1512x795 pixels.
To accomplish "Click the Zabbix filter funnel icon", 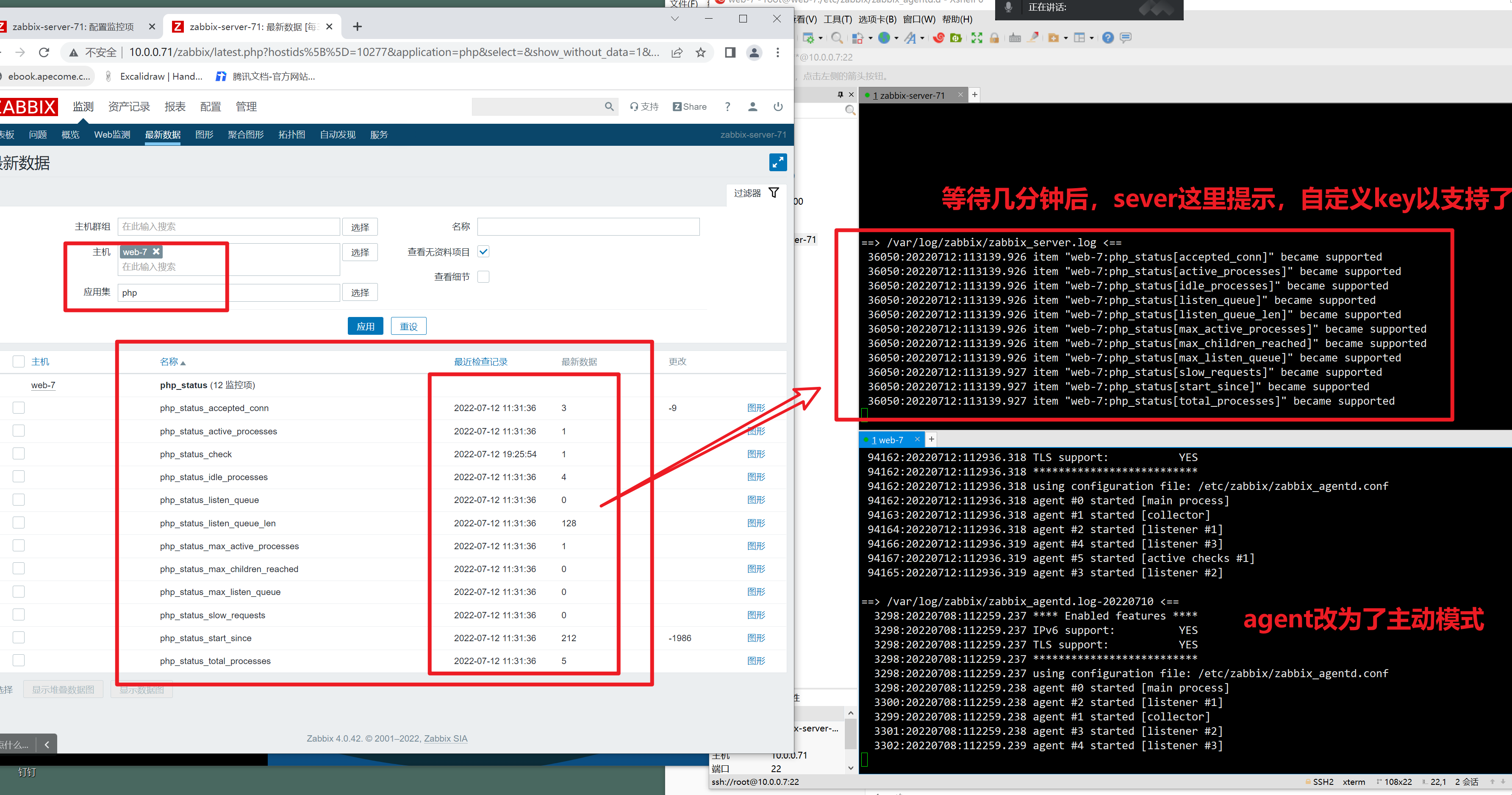I will click(774, 192).
